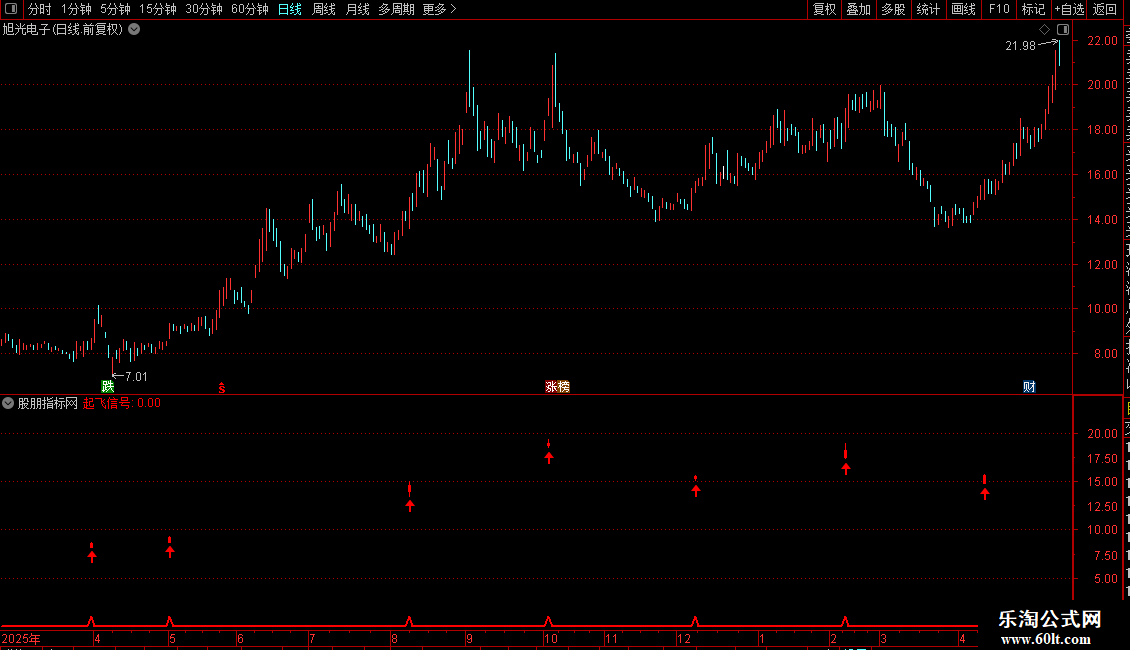Screen dimensions: 1130x650
Task: Click the 标记 mark button
Action: coord(1033,9)
